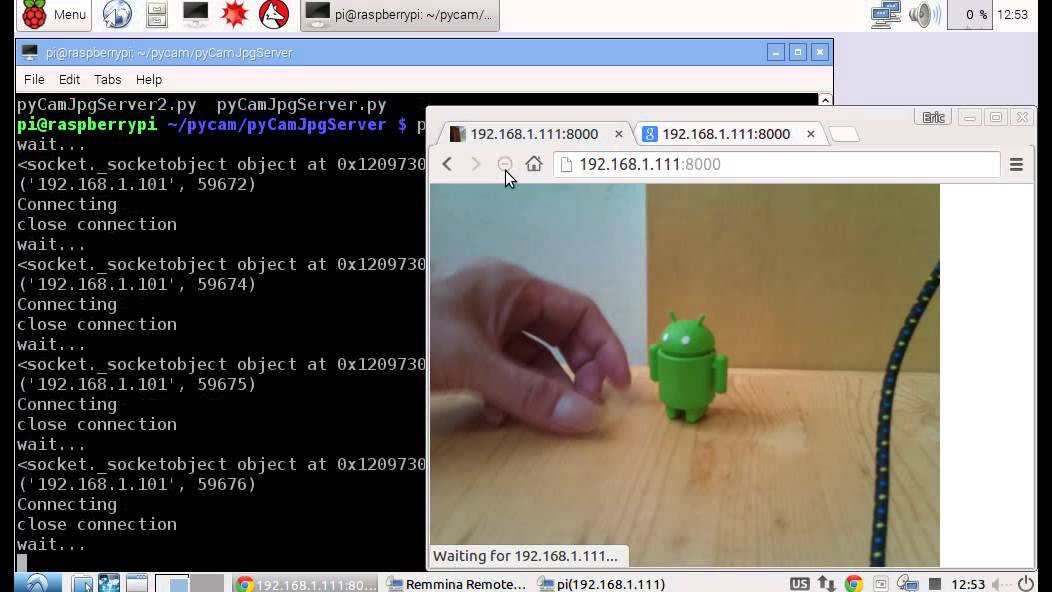Click the US keyboard layout indicator
This screenshot has height=592, width=1052.
pyautogui.click(x=799, y=584)
